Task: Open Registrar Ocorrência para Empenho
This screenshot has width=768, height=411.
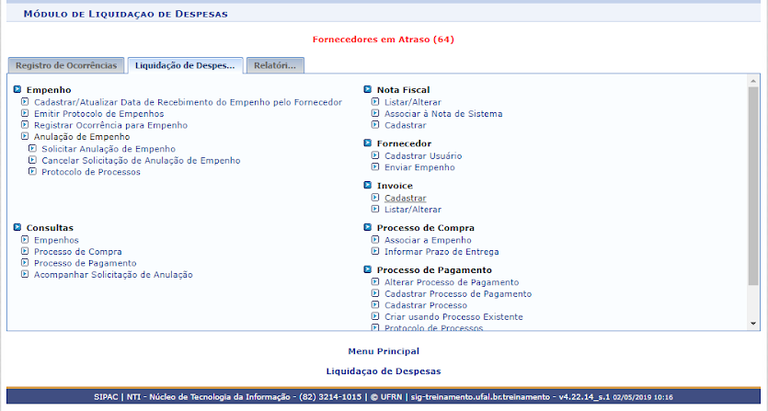Action: click(x=111, y=125)
